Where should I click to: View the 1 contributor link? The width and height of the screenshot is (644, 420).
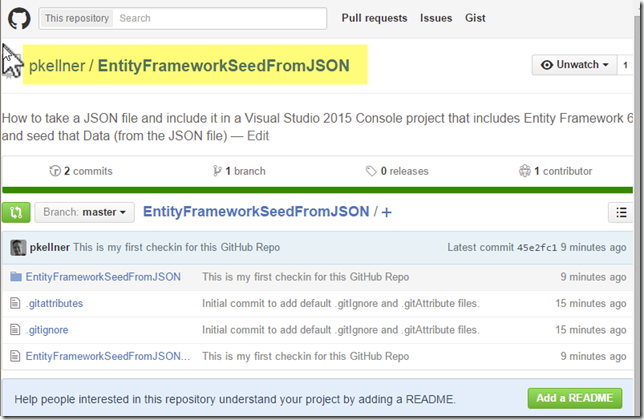point(556,171)
